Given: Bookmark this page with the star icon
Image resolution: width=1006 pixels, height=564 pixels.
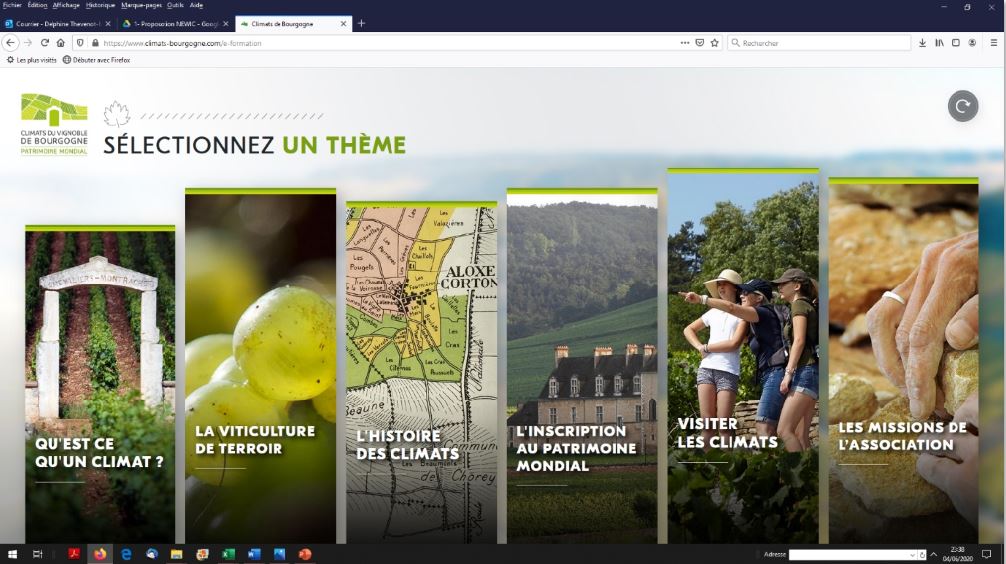Looking at the screenshot, I should click(x=714, y=43).
